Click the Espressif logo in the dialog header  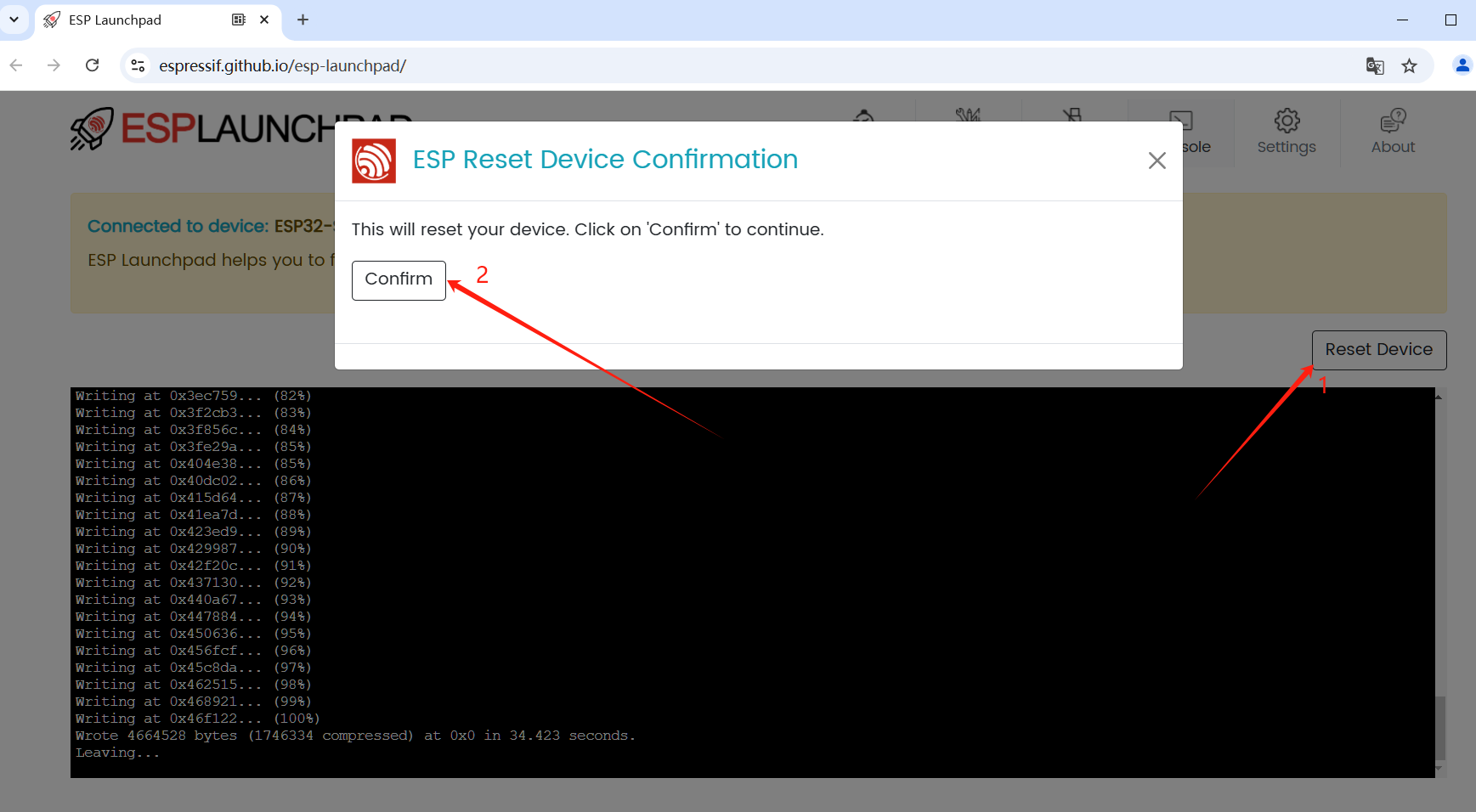click(374, 161)
